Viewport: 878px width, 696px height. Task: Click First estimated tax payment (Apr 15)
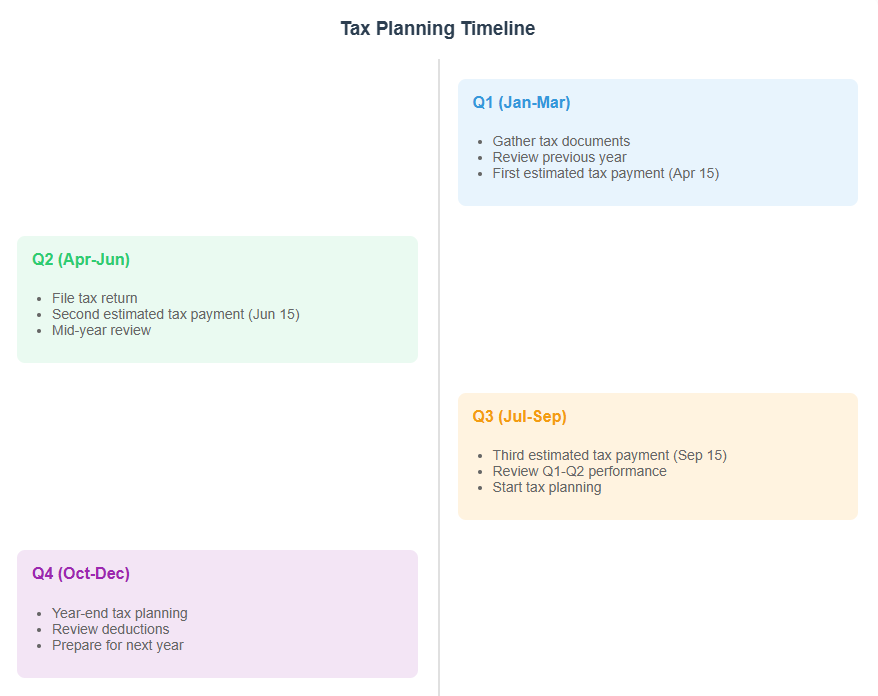[x=605, y=174]
